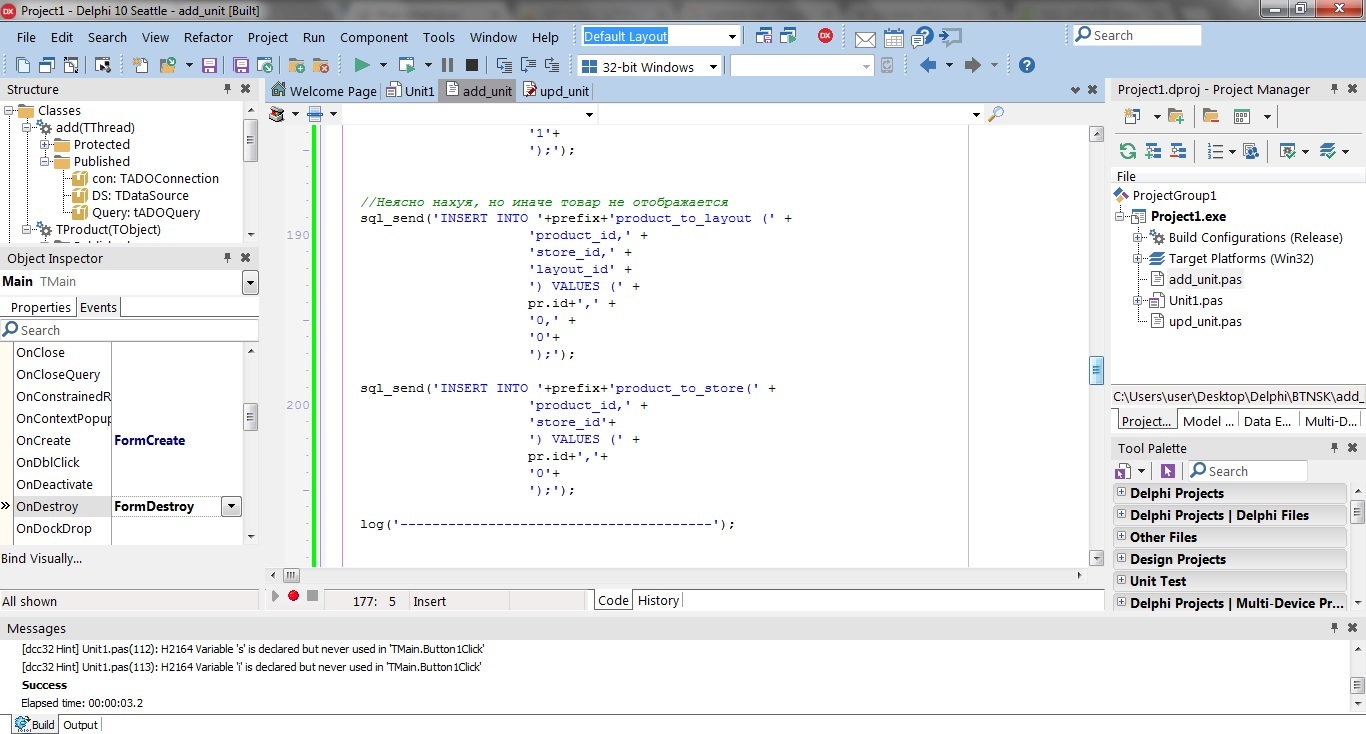Click the IDE Search box at top right

1137,35
